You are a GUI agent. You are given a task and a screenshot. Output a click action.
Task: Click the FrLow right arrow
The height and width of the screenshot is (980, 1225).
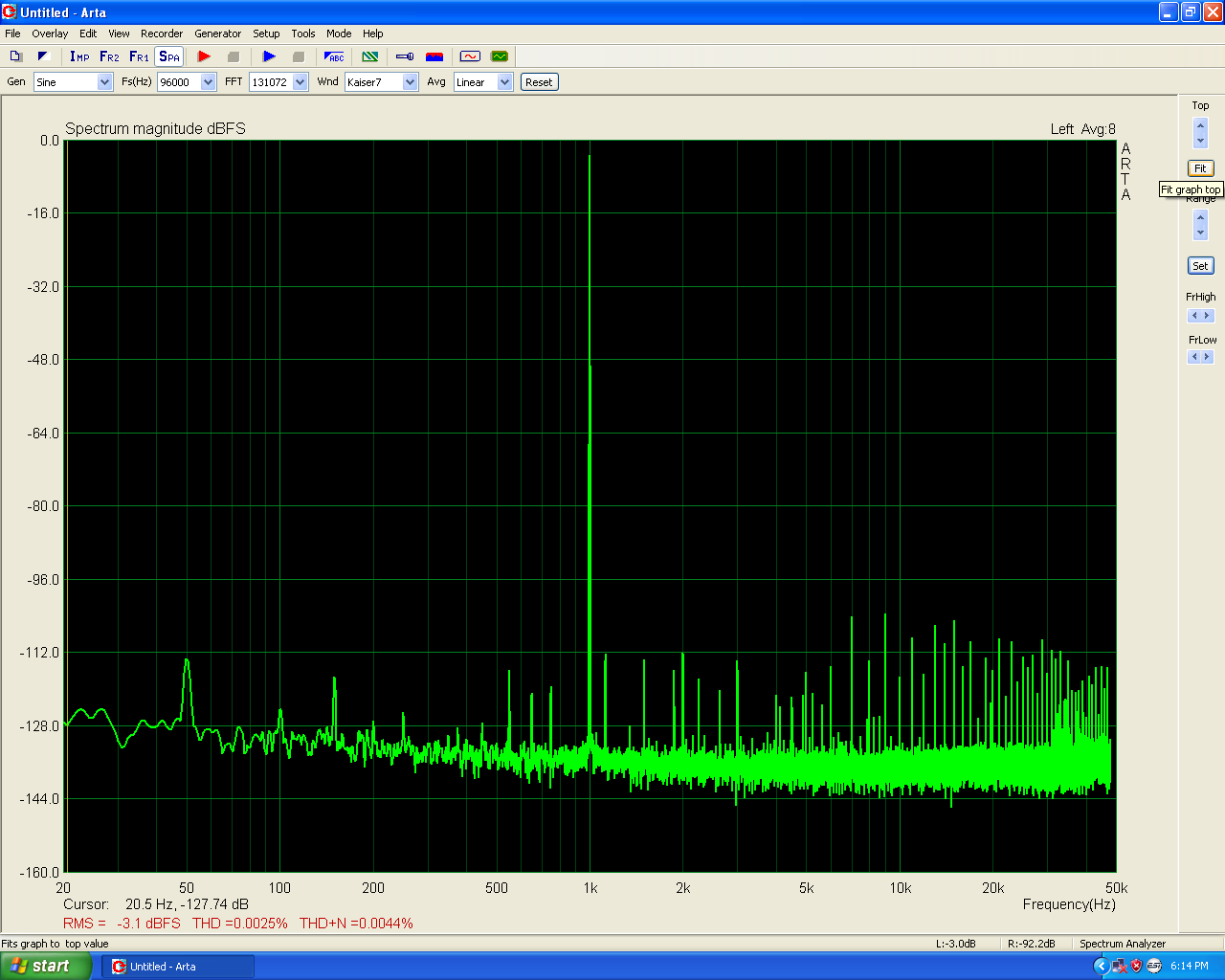tap(1207, 357)
